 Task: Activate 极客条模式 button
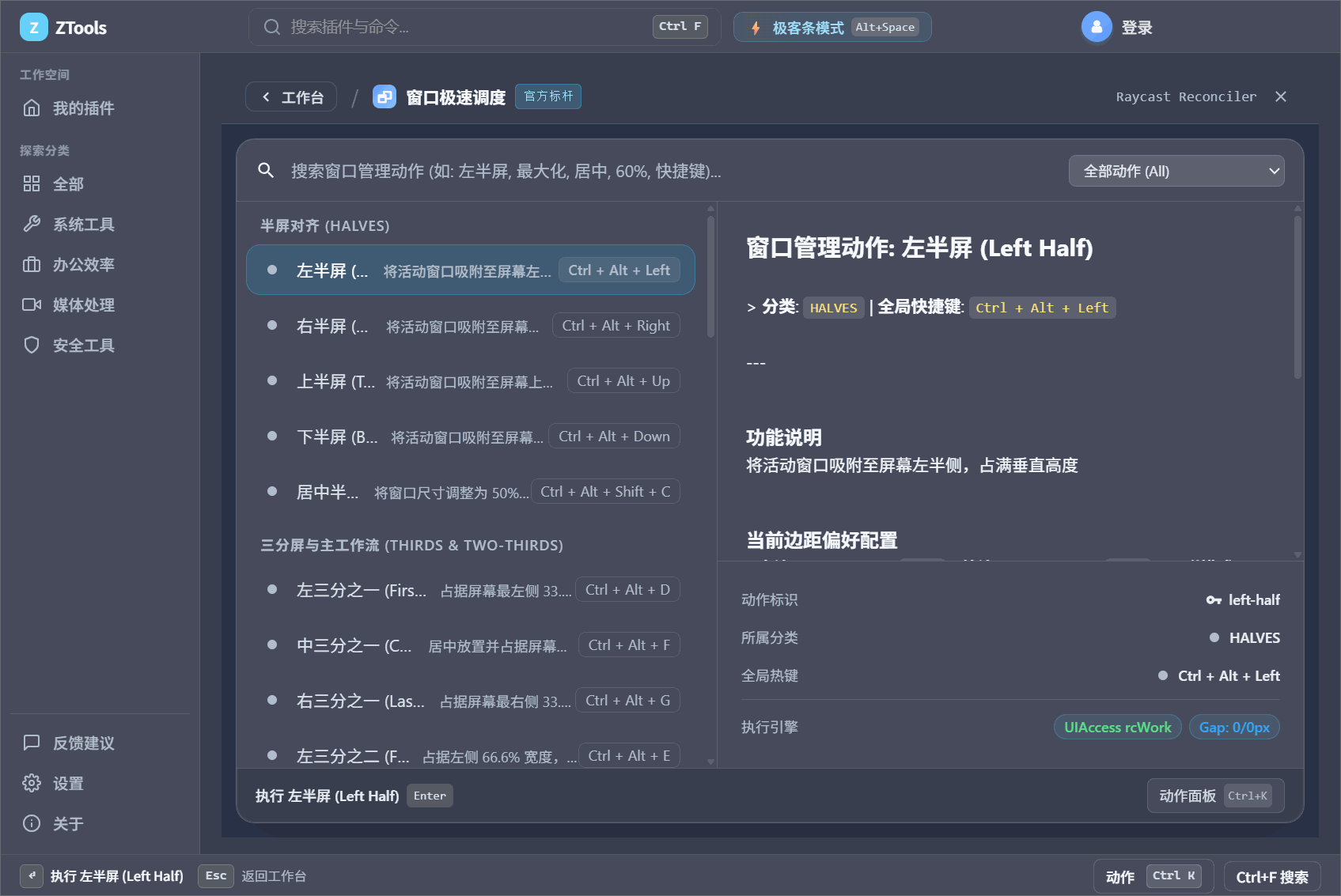pyautogui.click(x=832, y=28)
